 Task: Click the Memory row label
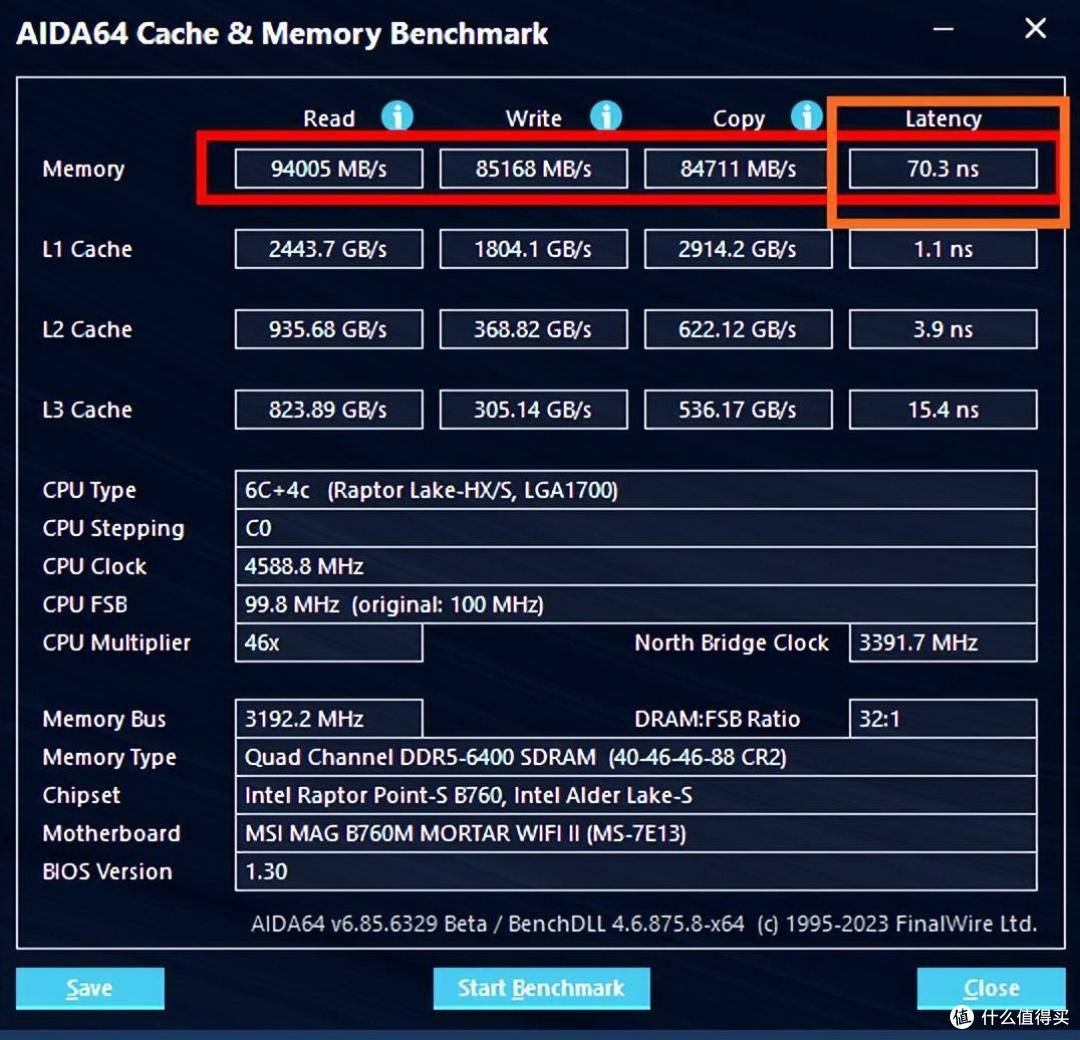(83, 169)
